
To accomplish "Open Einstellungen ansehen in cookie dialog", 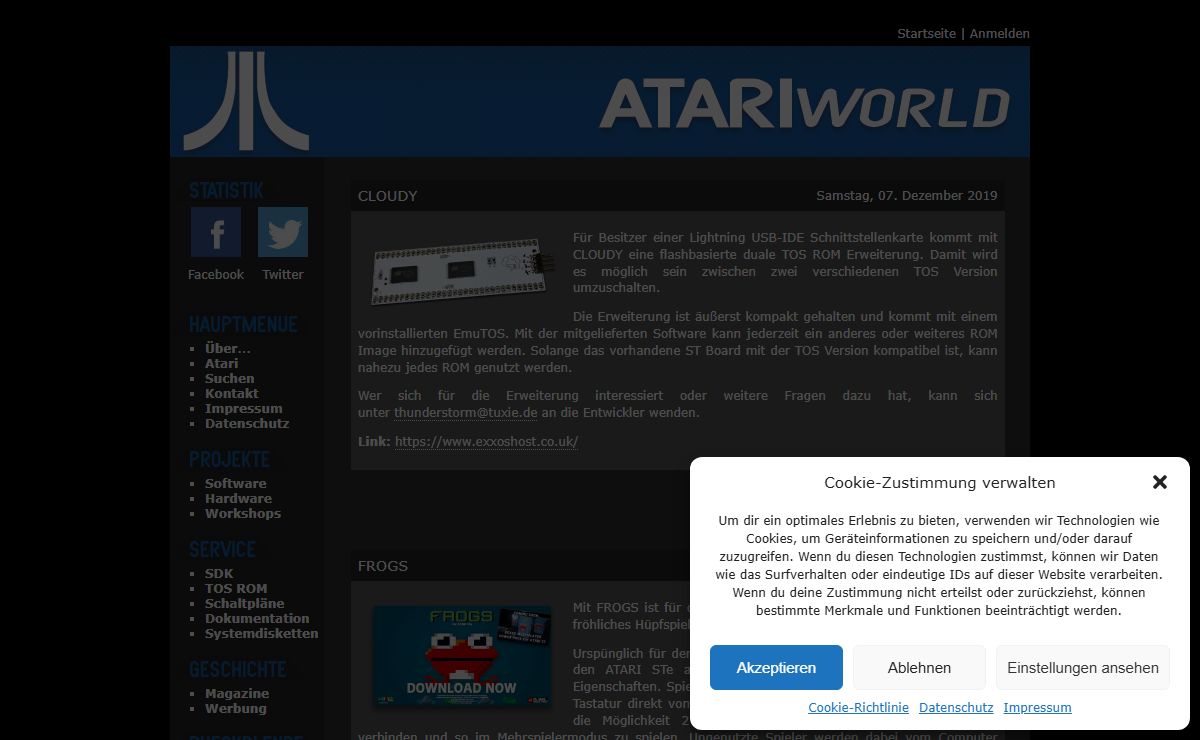I will (1083, 667).
